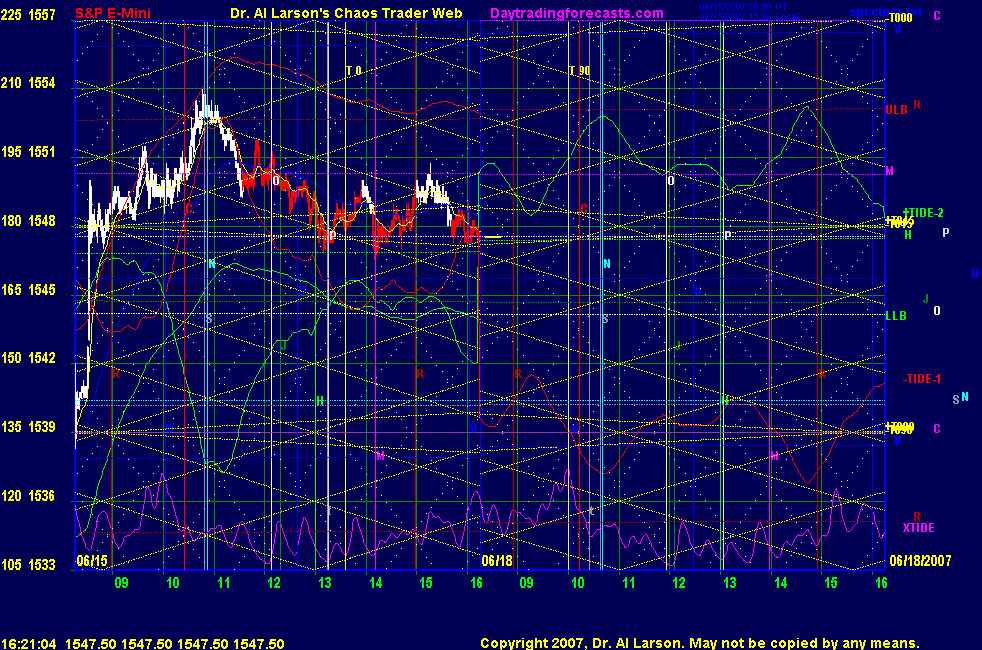Click the 06/15 session date label
The image size is (982, 650).
[x=92, y=560]
